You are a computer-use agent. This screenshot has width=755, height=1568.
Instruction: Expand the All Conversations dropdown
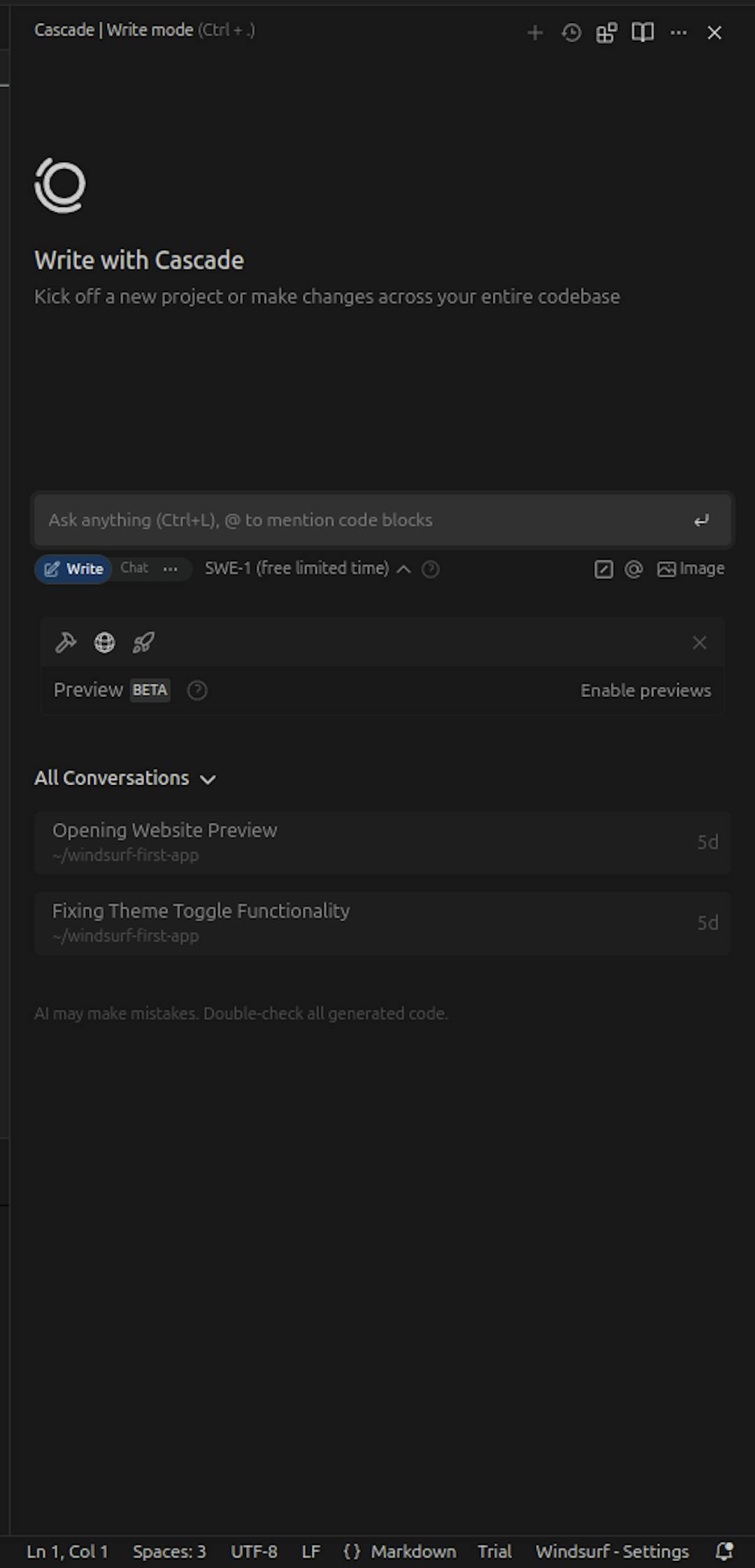125,778
